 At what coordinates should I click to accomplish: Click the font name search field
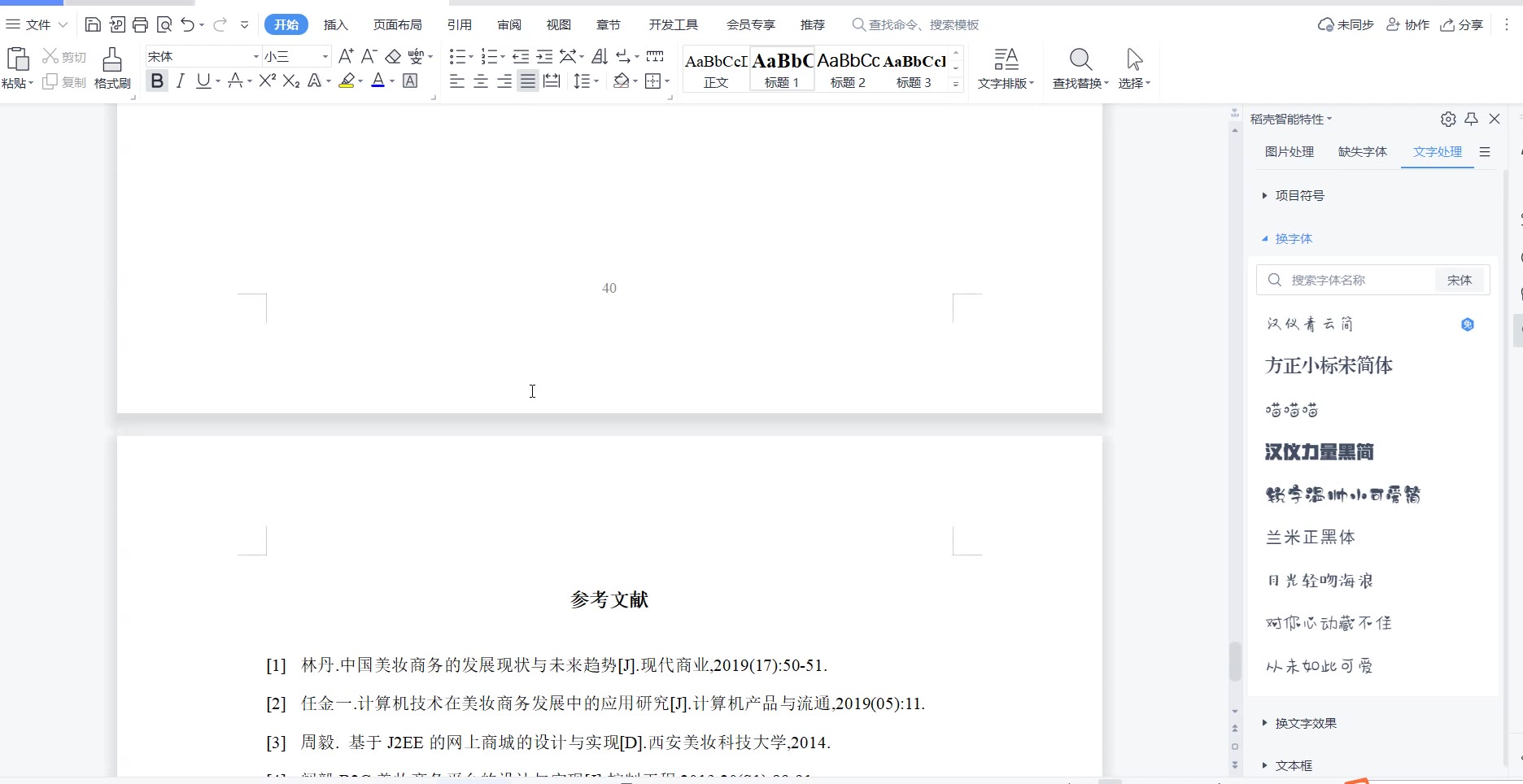coord(1347,281)
